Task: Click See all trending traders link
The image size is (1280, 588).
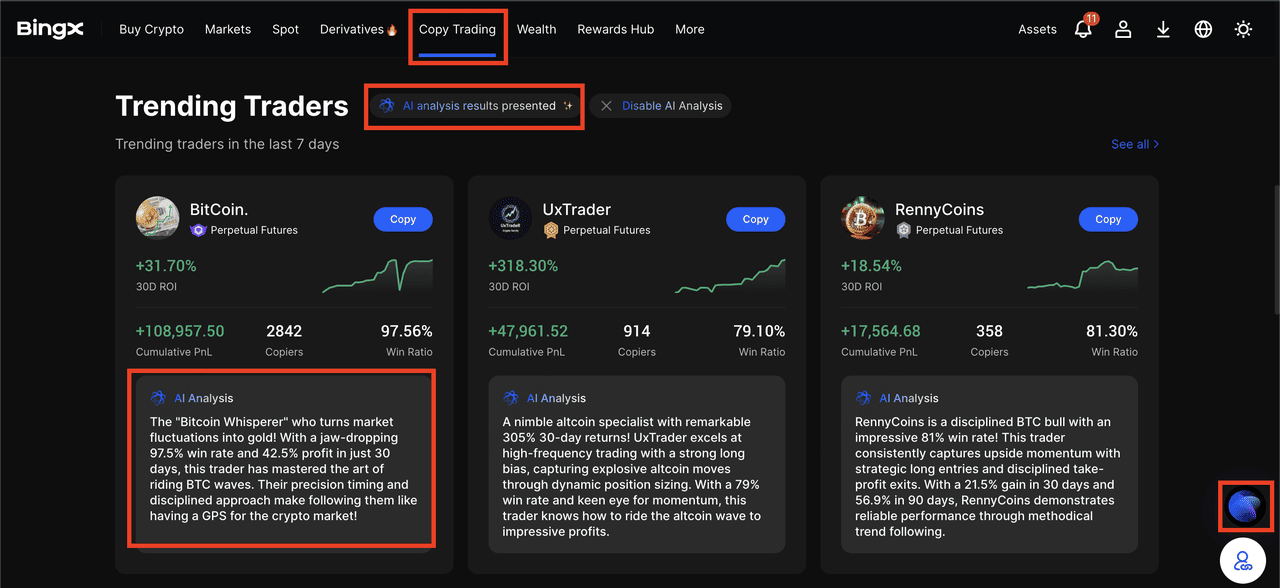Action: [x=1135, y=144]
